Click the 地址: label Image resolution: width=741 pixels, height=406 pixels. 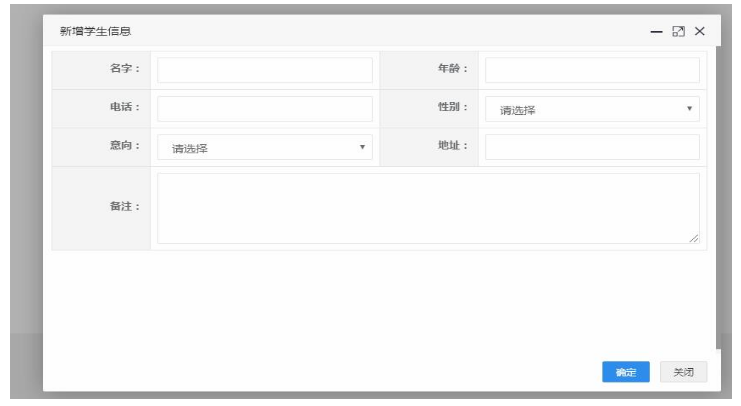tap(453, 145)
